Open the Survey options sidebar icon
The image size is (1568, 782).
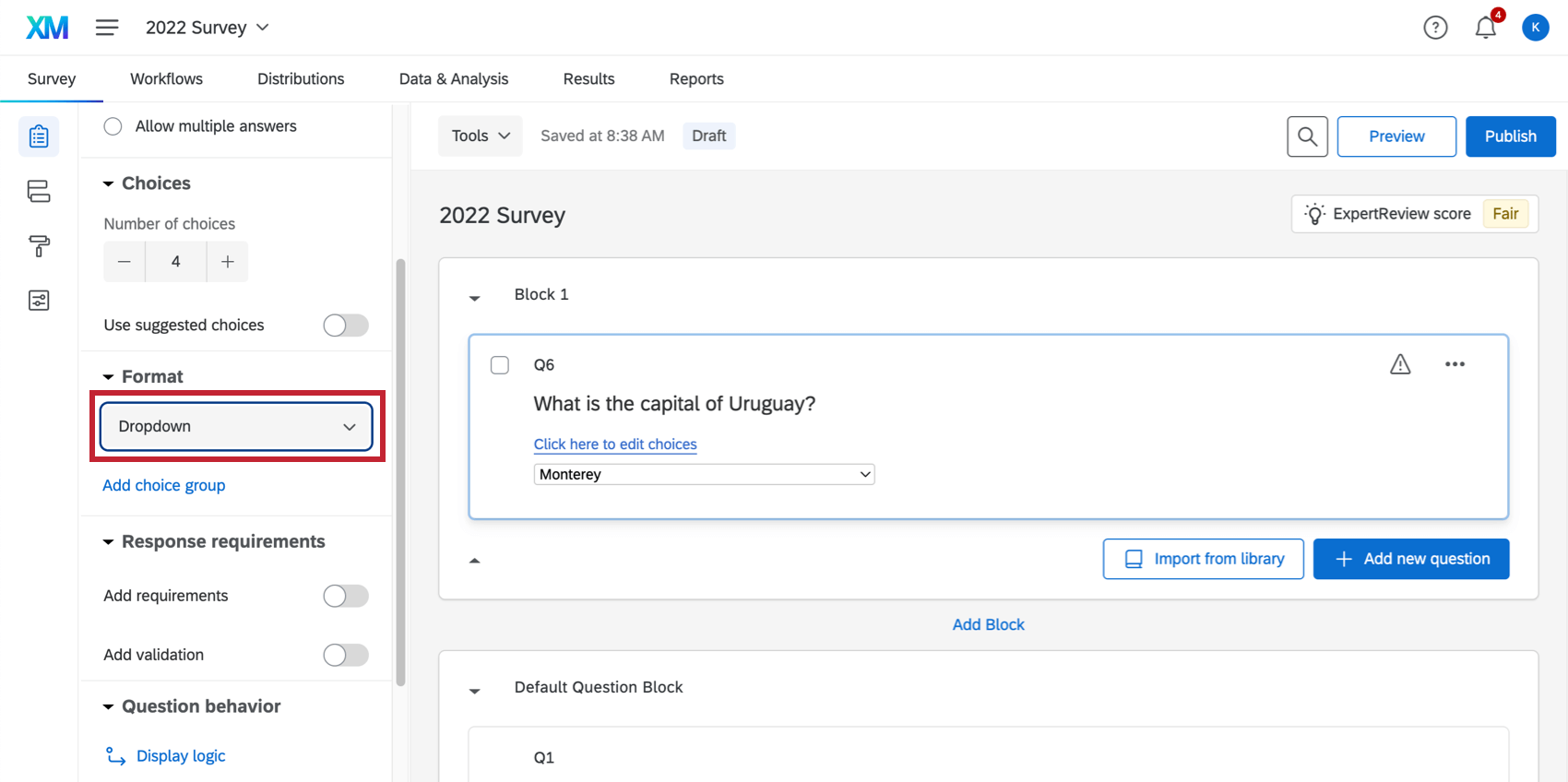(x=39, y=301)
